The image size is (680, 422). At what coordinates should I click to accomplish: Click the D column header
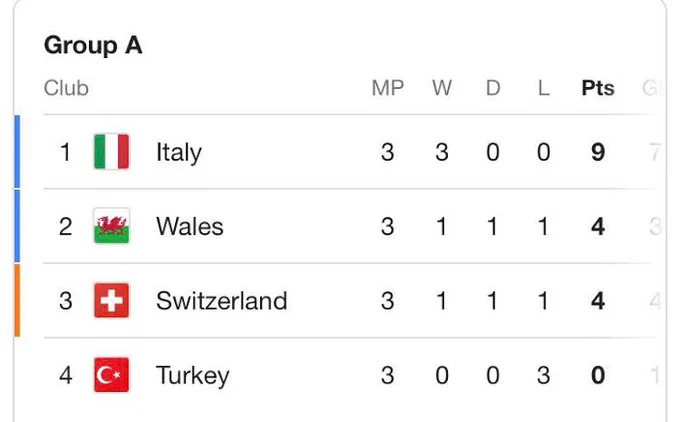pyautogui.click(x=493, y=88)
